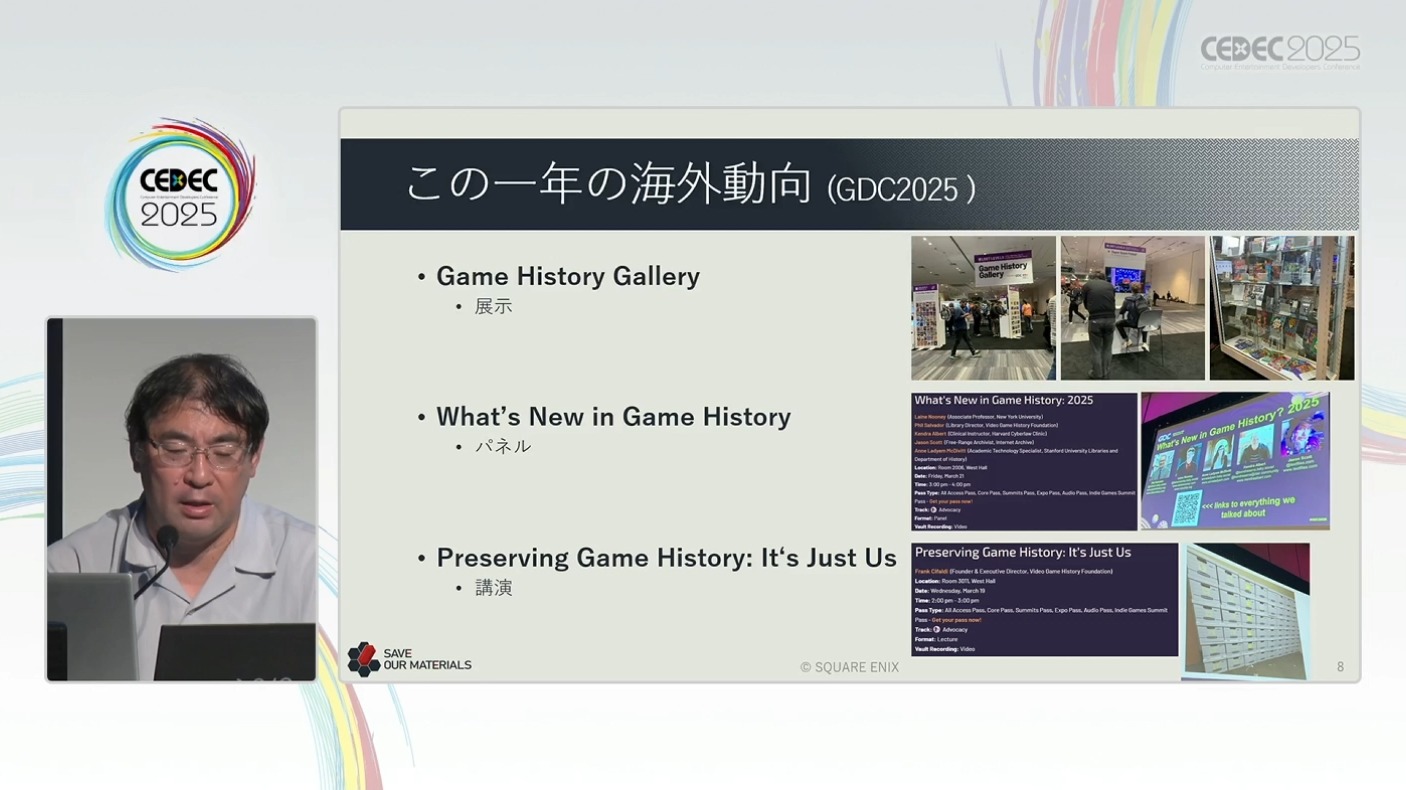1406x790 pixels.
Task: Open the glass display case photo
Action: tap(1281, 308)
